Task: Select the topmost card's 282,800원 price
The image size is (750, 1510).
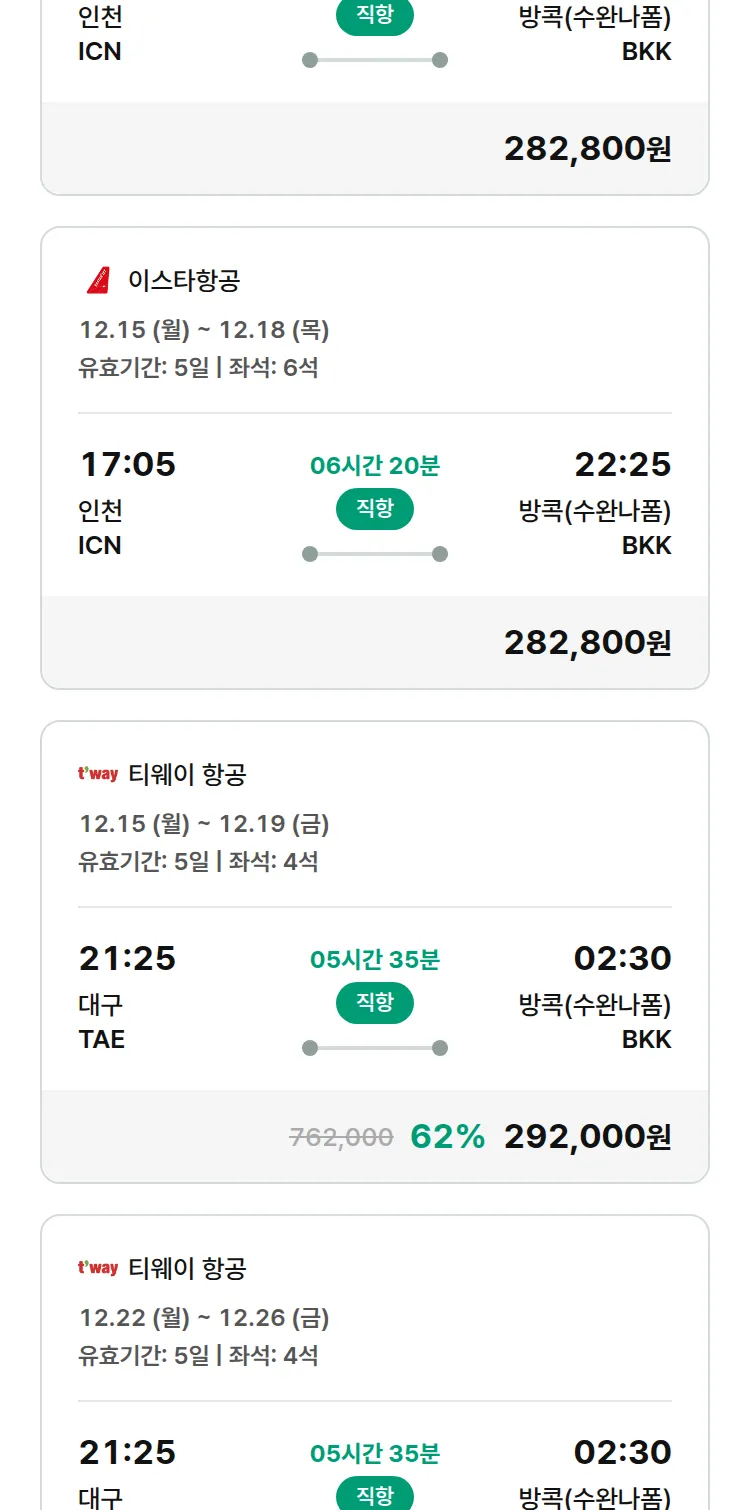Action: (587, 148)
